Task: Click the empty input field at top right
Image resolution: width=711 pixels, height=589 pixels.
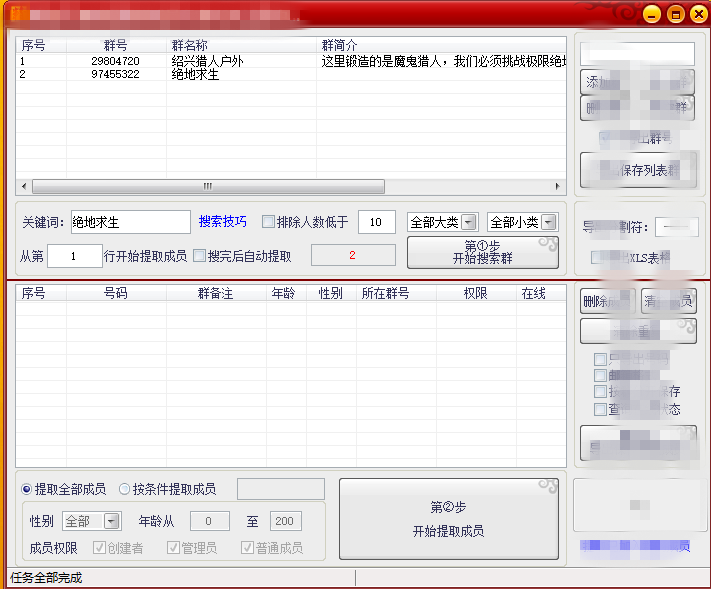Action: point(637,54)
